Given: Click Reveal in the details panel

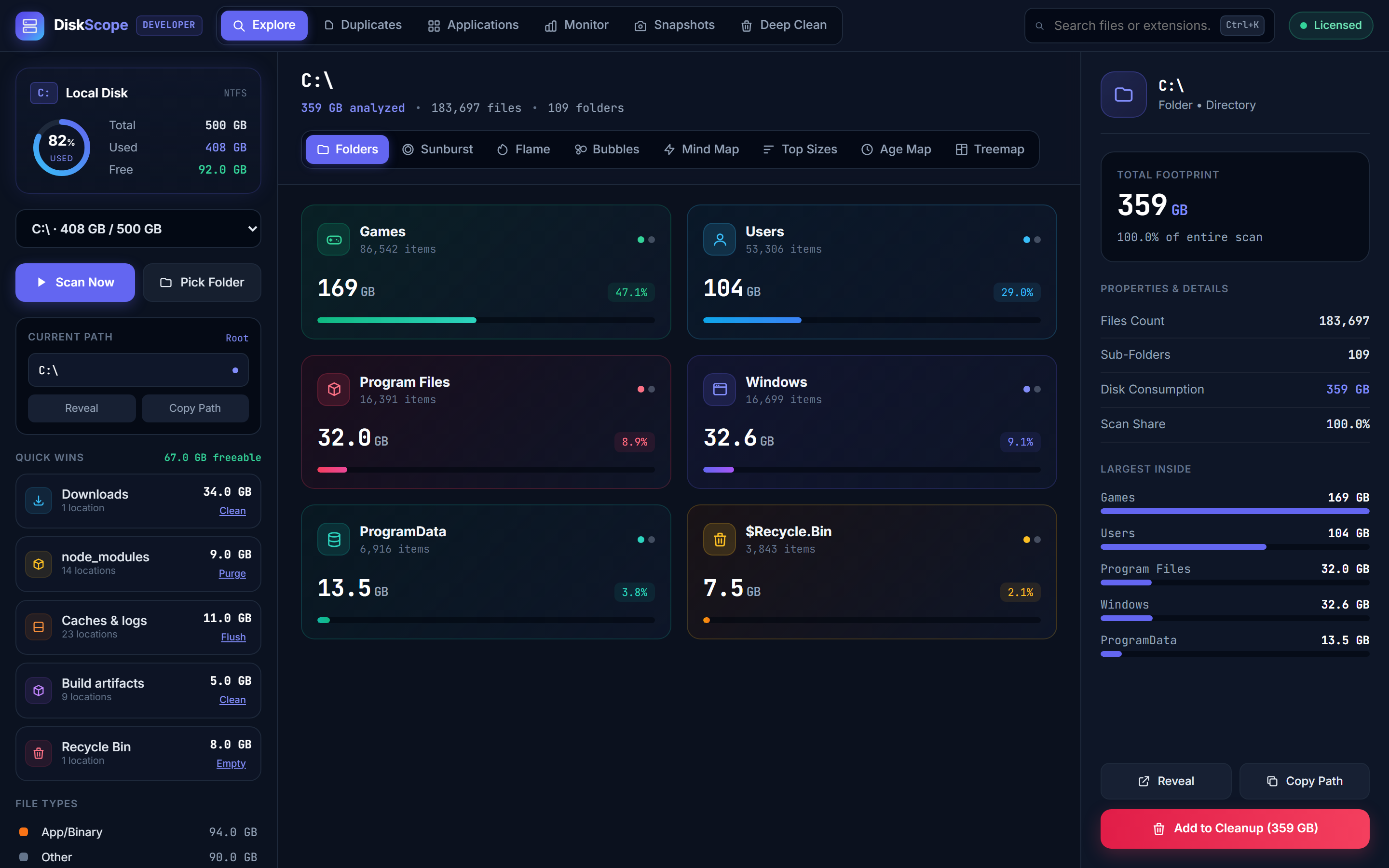Looking at the screenshot, I should [x=1166, y=781].
